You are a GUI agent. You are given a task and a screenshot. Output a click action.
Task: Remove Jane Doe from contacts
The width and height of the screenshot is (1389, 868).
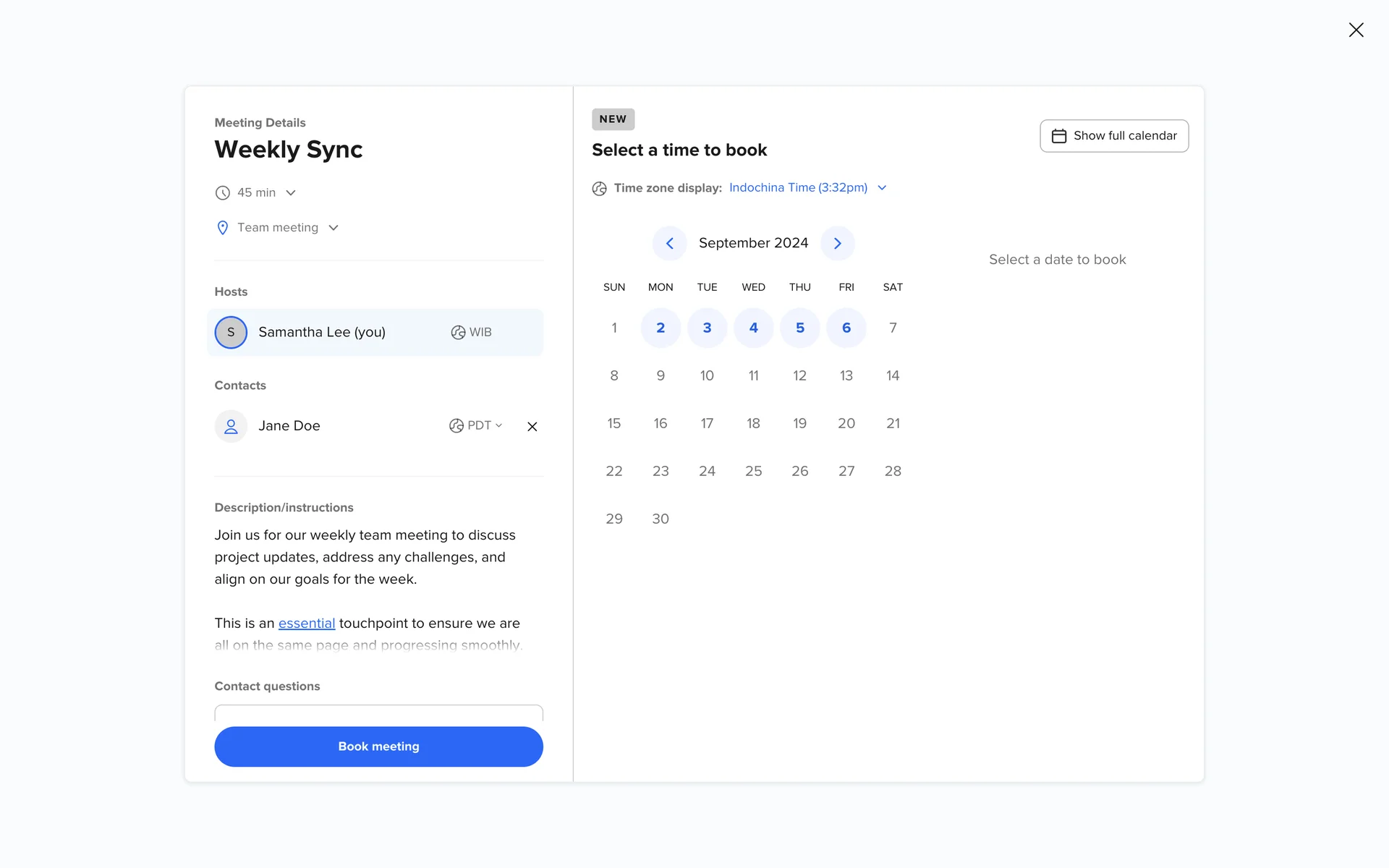tap(532, 427)
